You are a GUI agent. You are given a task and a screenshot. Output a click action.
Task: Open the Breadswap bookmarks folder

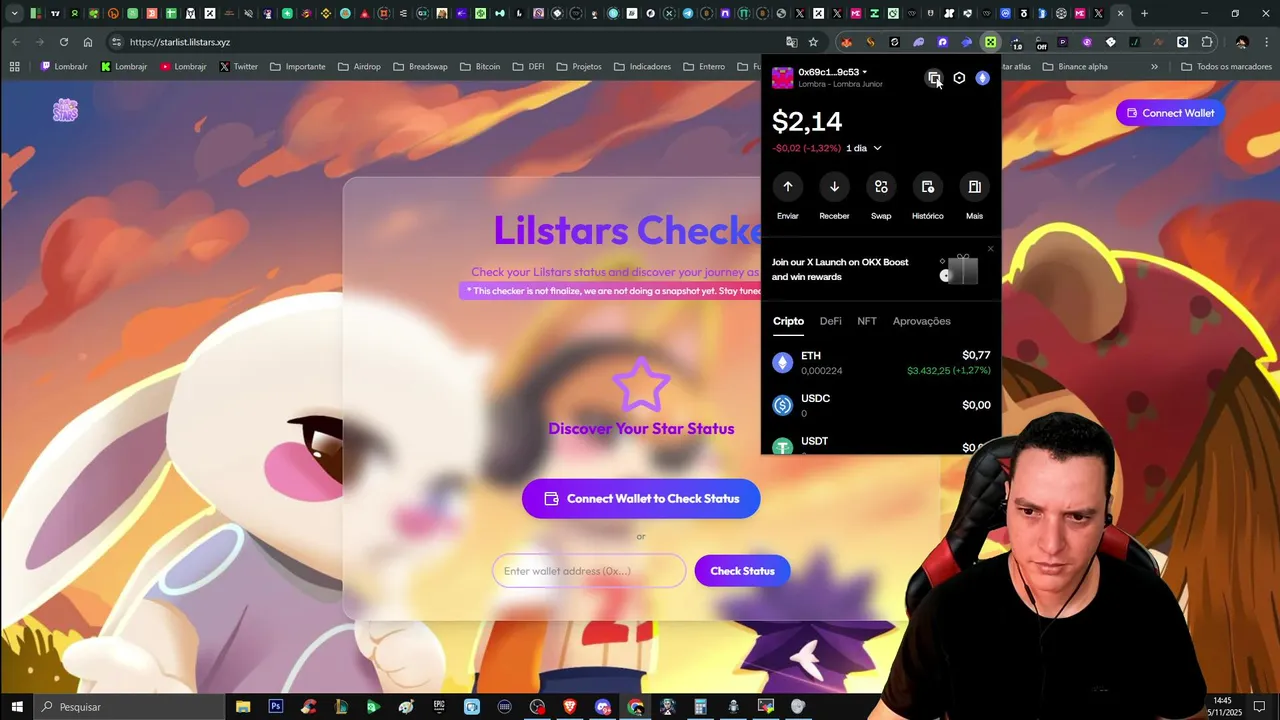click(x=420, y=67)
